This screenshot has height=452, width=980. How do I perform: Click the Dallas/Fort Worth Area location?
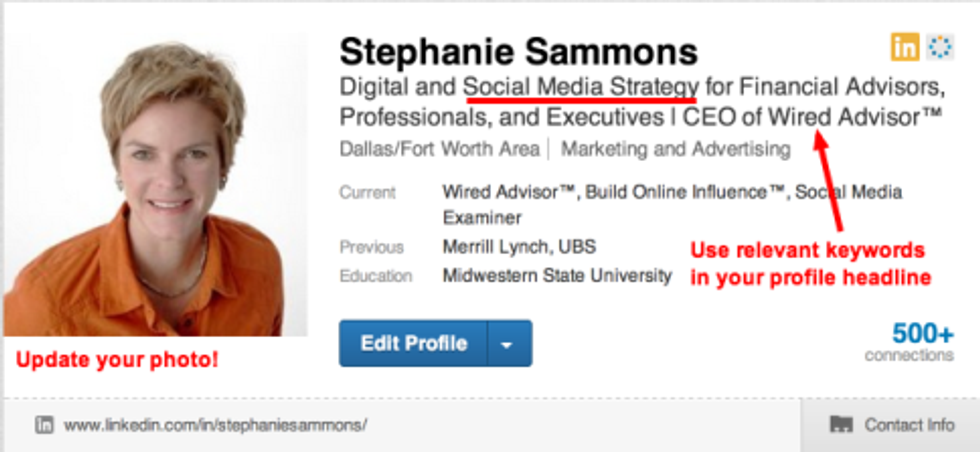click(439, 150)
